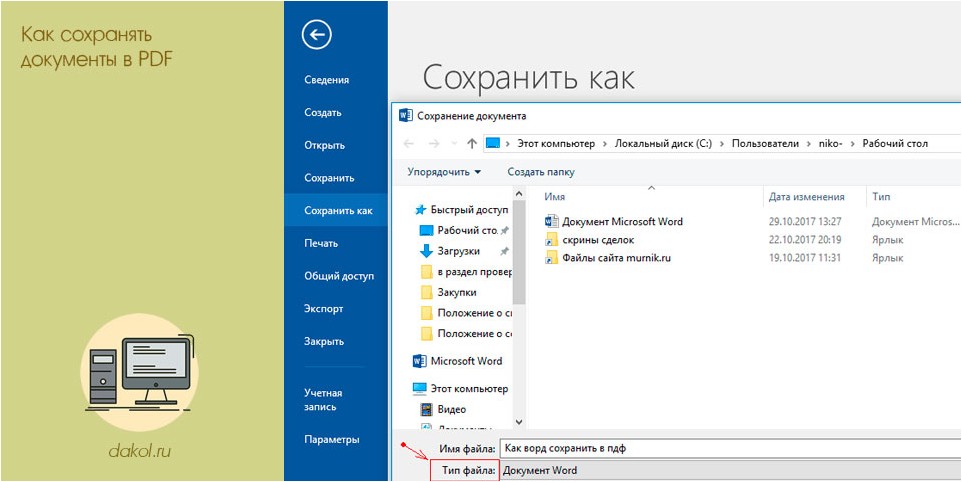Open the Сведения backstage tab

326,80
